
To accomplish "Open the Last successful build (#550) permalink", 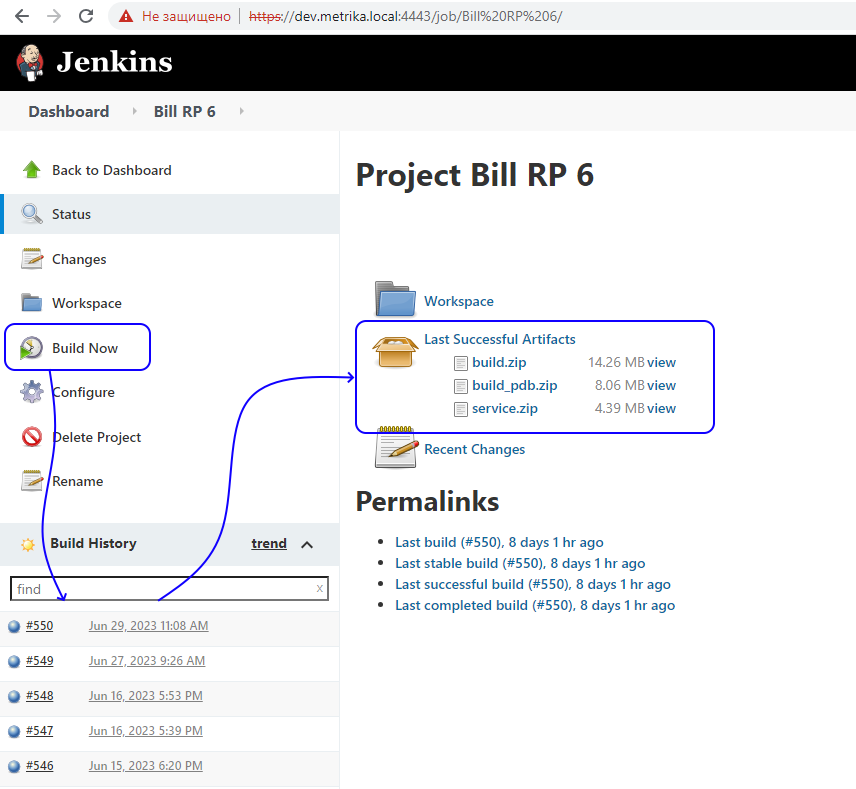I will pos(532,584).
